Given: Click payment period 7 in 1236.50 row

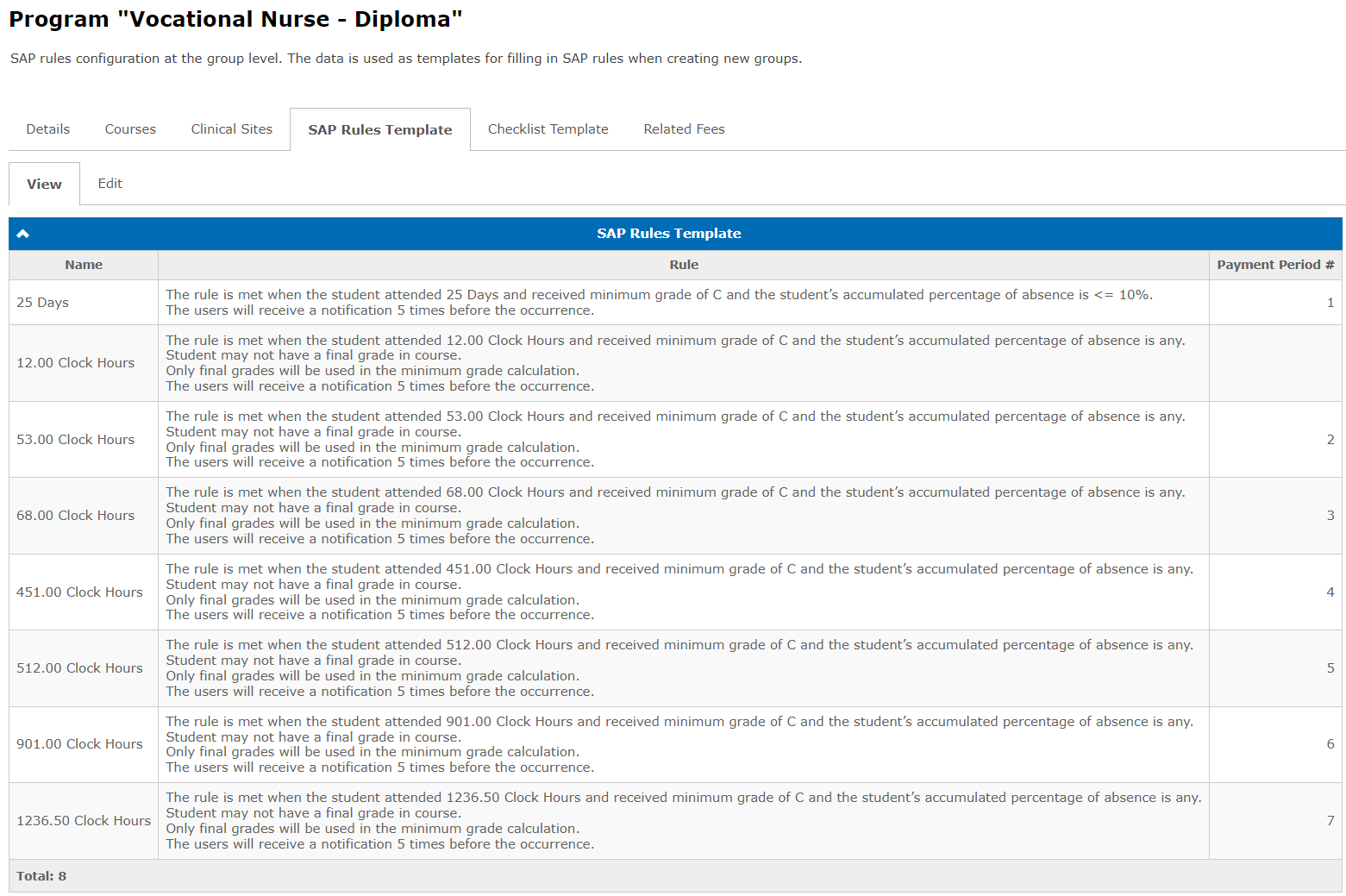Looking at the screenshot, I should (1330, 821).
